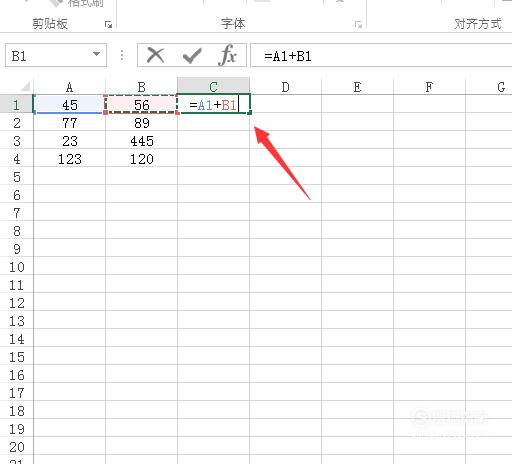
Task: Select column E header
Action: [357, 87]
